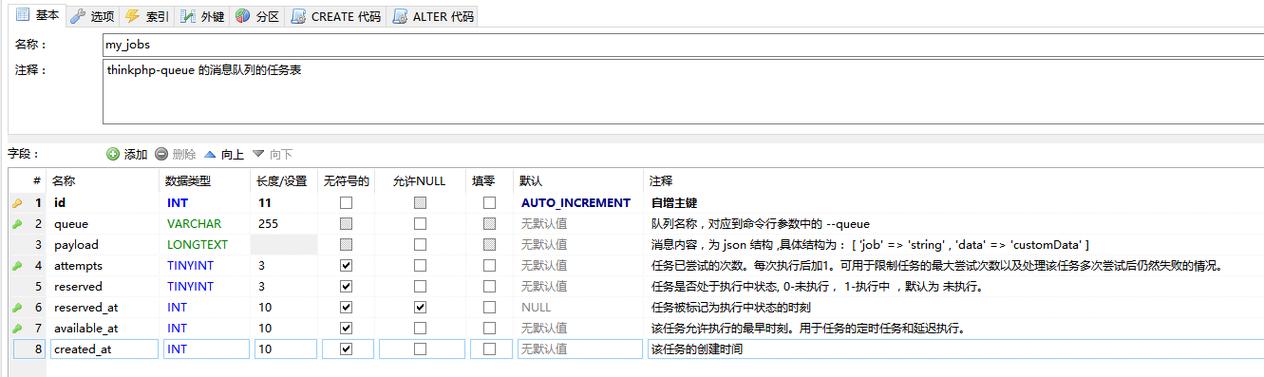
Task: Show the CREATE 代码 tab
Action: [335, 16]
